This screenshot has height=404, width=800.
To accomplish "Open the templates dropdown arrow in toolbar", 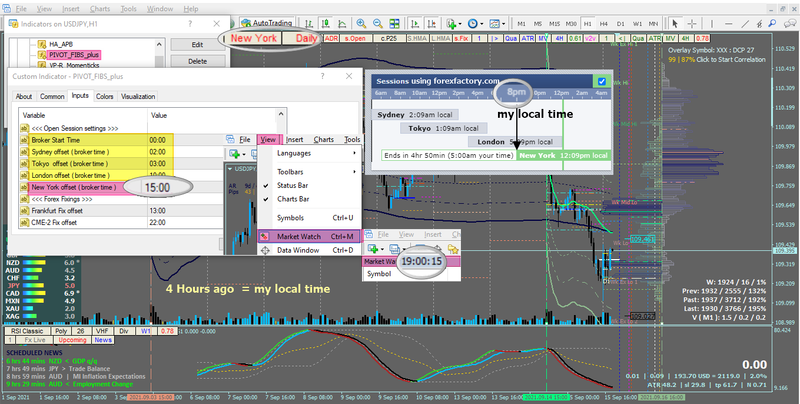I will pos(503,23).
